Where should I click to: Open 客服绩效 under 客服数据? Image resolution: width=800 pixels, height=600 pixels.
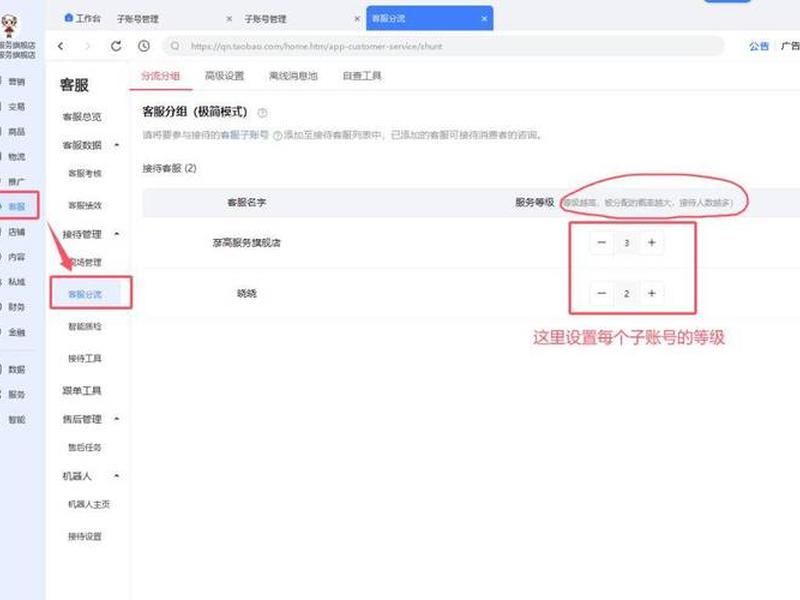pos(85,205)
